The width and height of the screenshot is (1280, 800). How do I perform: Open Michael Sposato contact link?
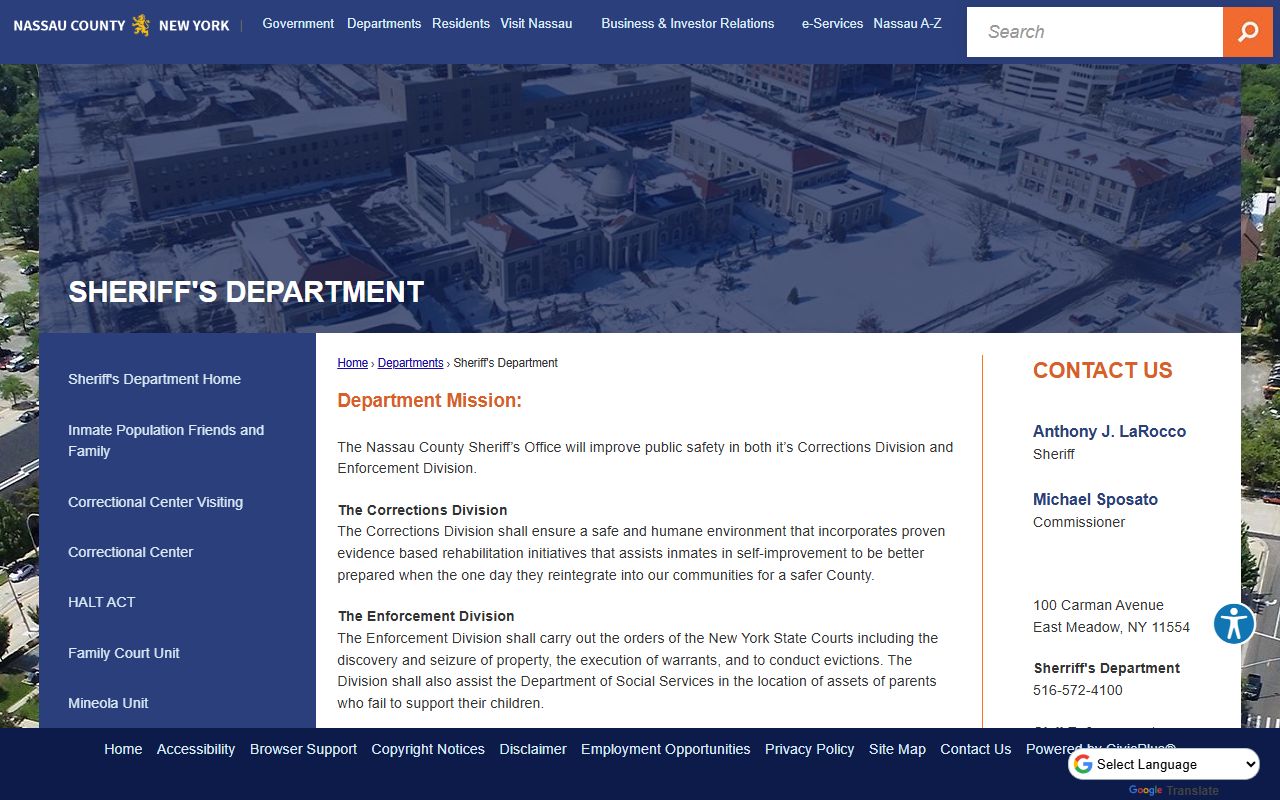(1095, 499)
